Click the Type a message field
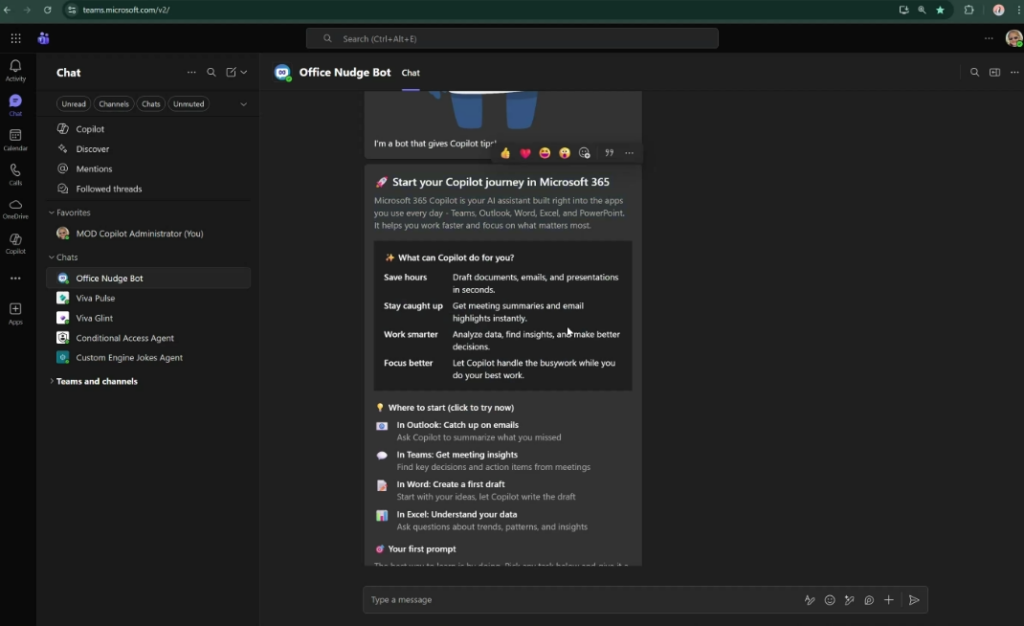This screenshot has width=1024, height=626. pyautogui.click(x=580, y=600)
